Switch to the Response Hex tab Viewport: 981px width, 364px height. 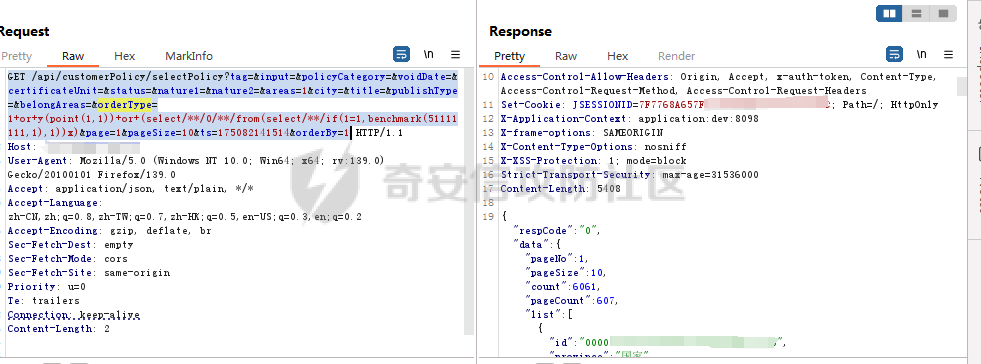618,56
